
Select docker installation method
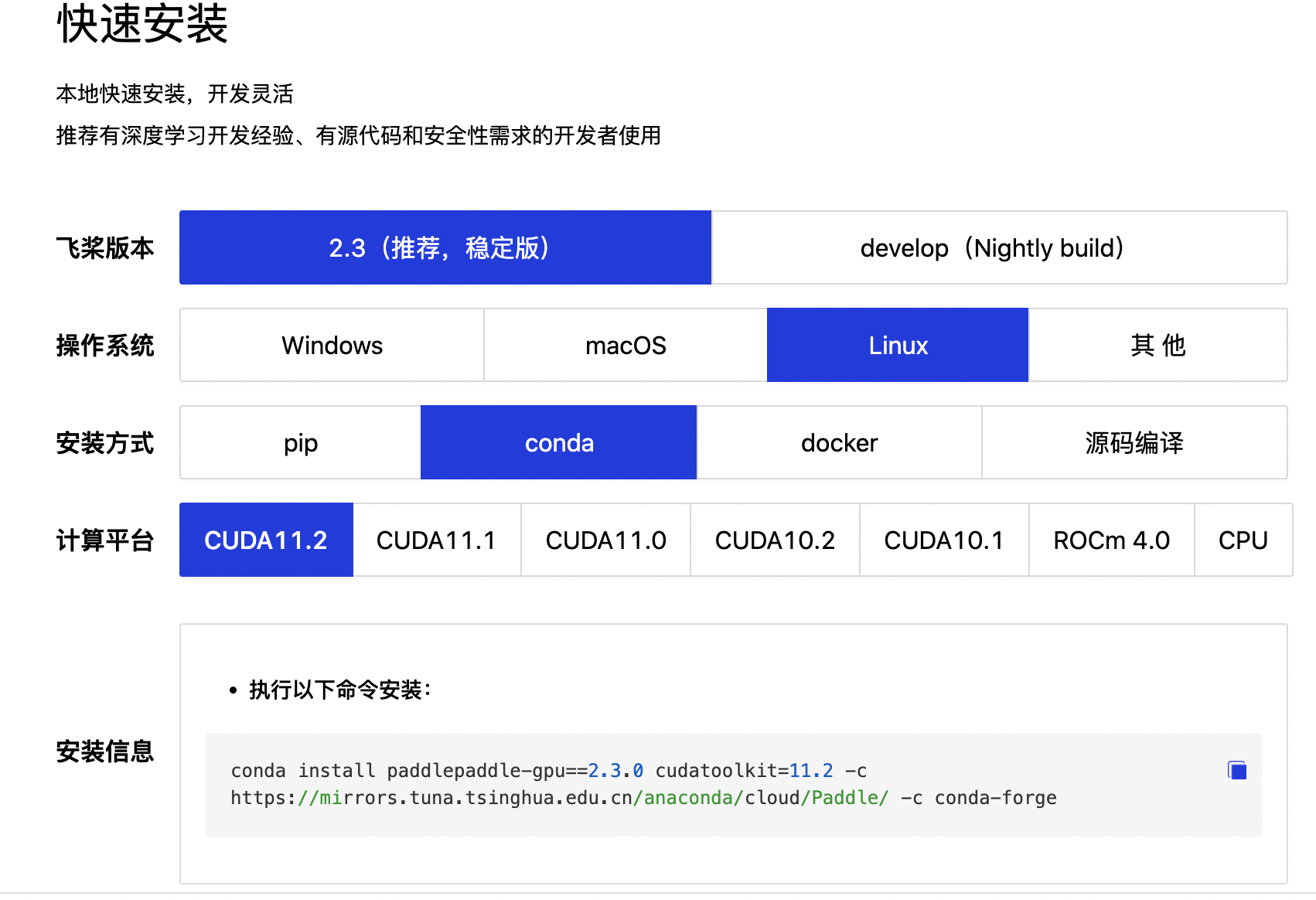(838, 442)
